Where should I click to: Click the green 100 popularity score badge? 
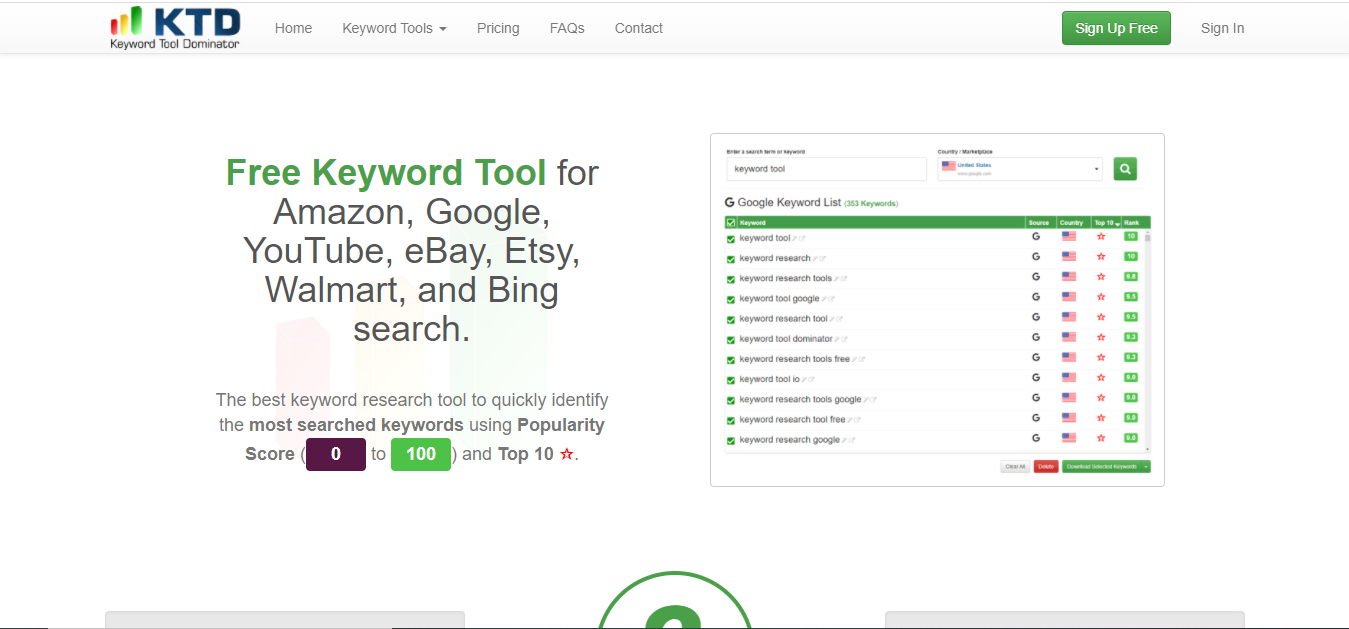pos(420,454)
